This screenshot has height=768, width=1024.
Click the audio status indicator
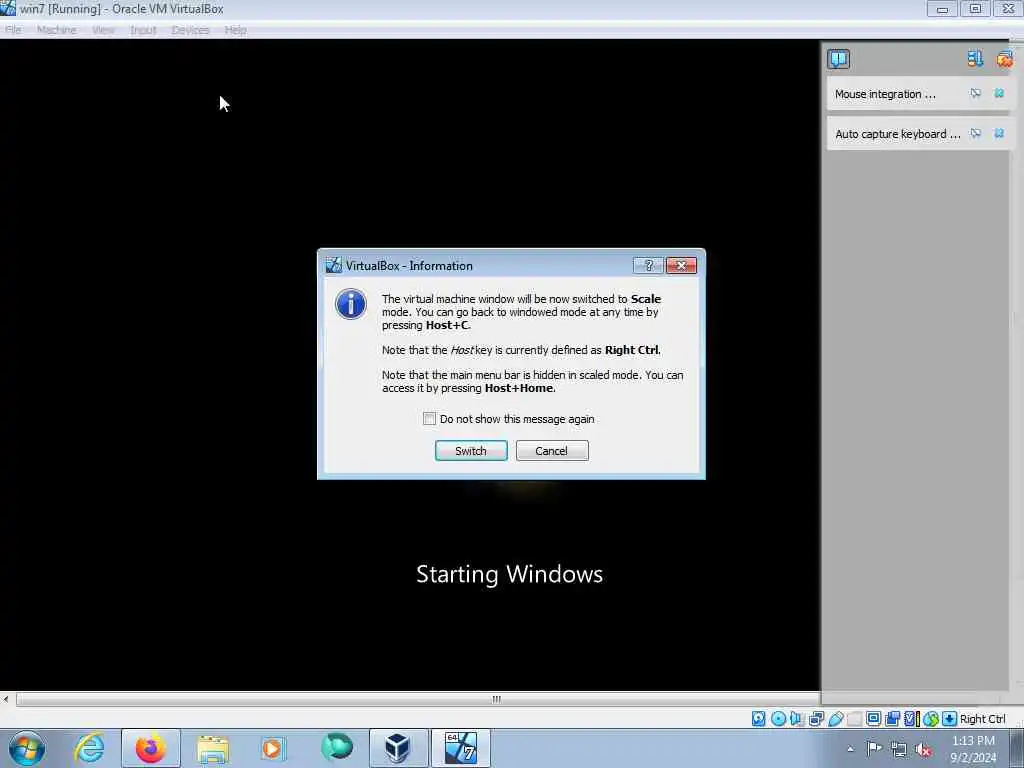click(797, 718)
